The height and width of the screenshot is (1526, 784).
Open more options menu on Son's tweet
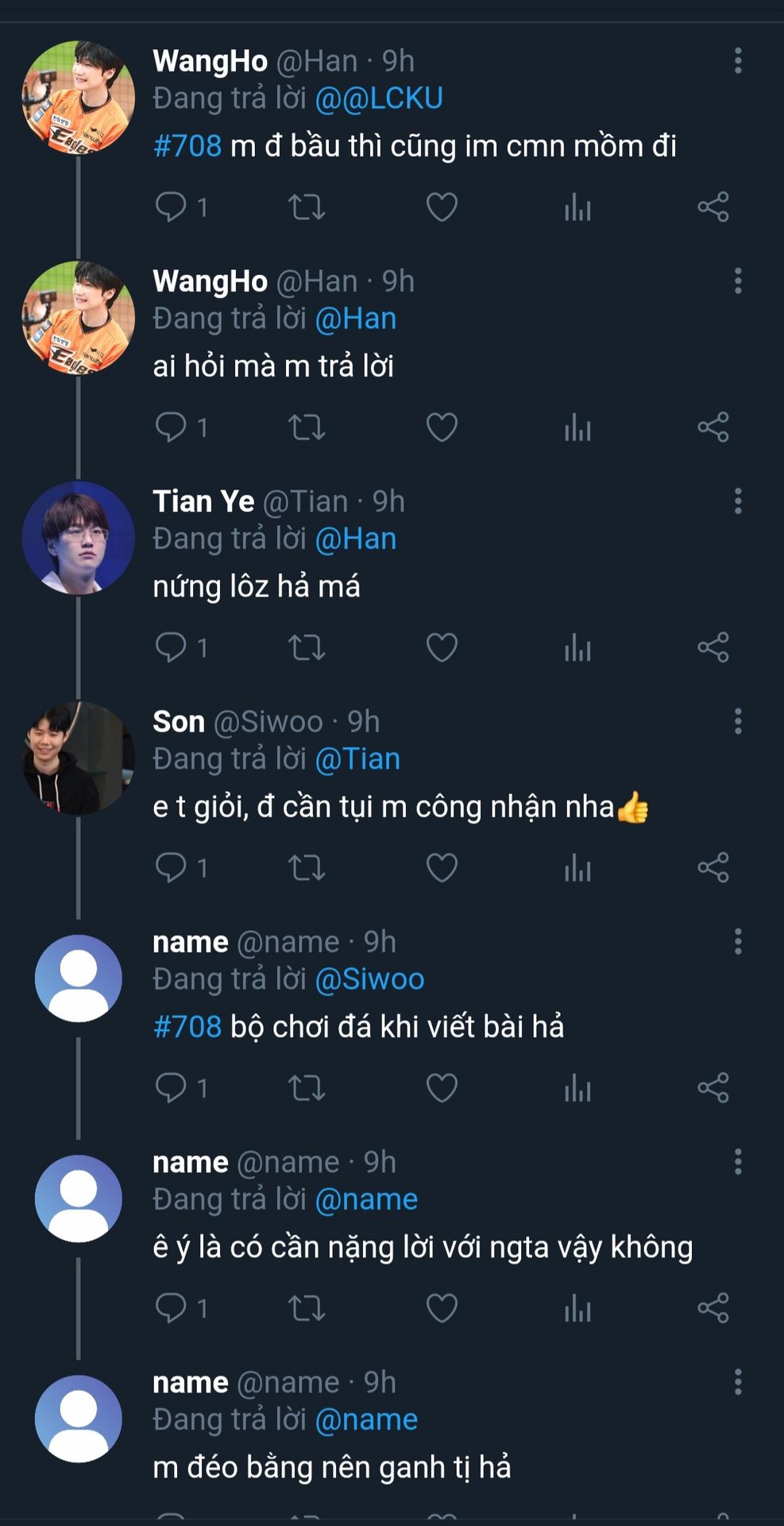click(738, 722)
